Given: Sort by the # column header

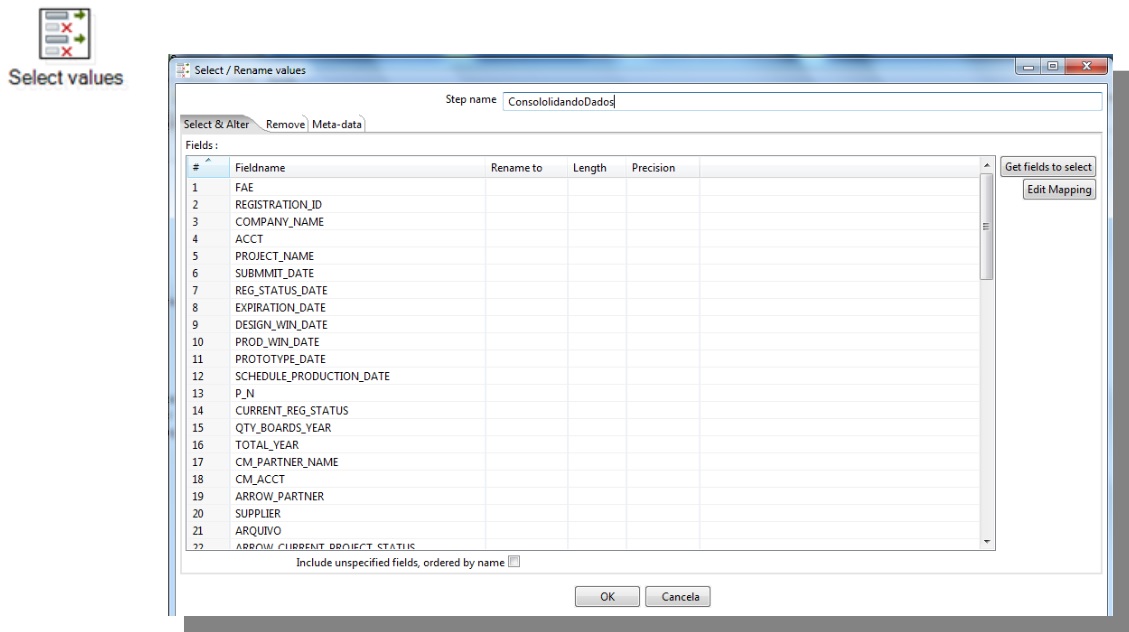Looking at the screenshot, I should click(x=205, y=168).
